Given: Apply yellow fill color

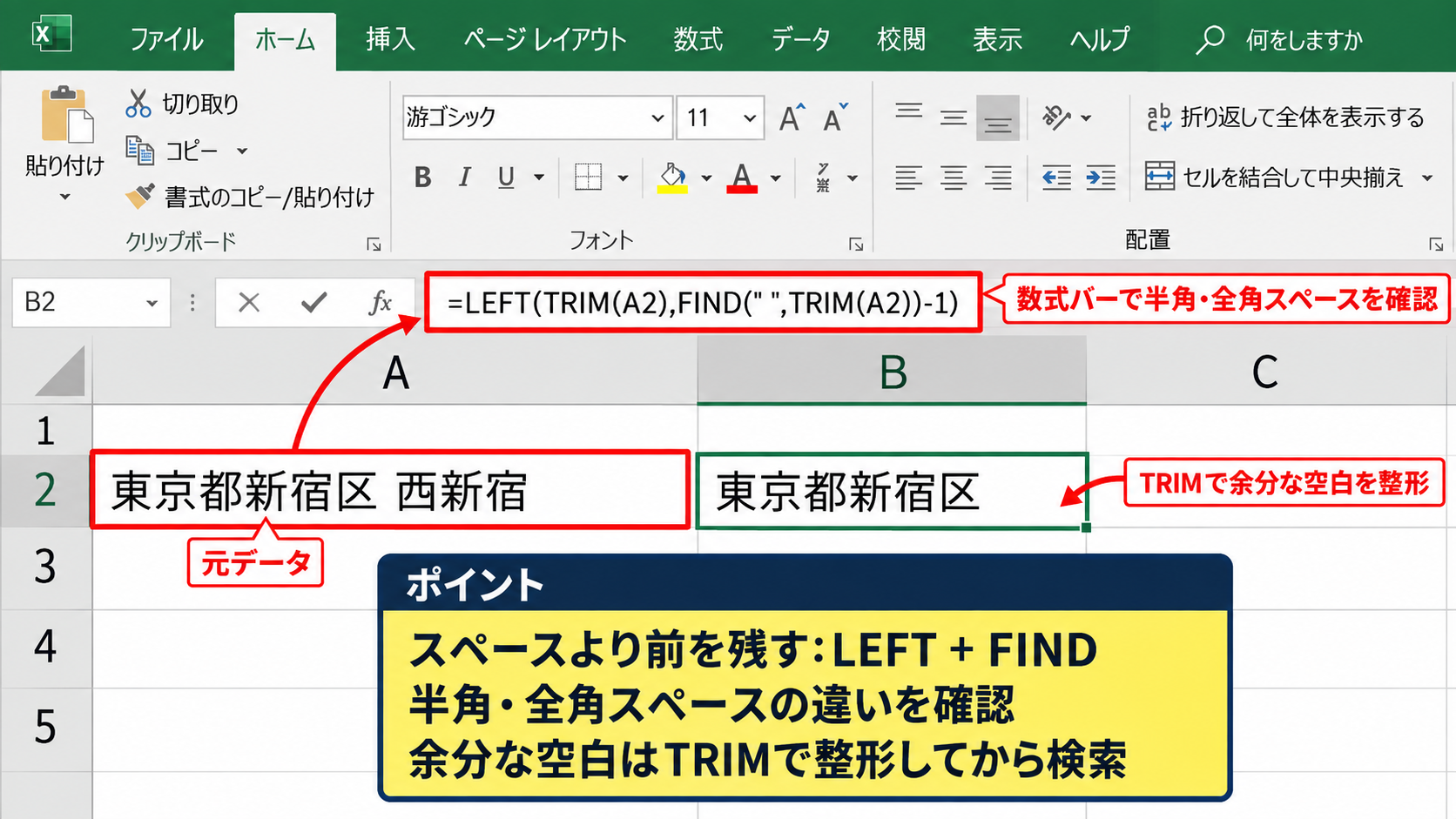Looking at the screenshot, I should pyautogui.click(x=672, y=178).
